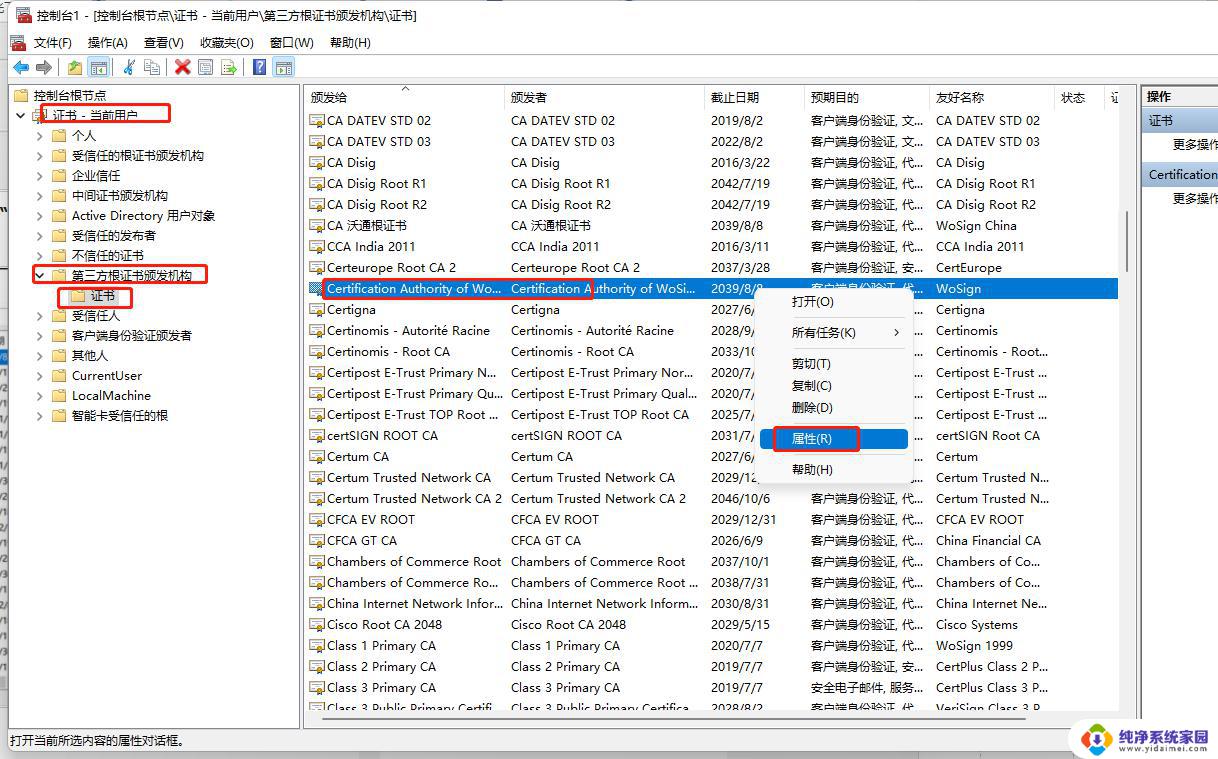Collapse the 证书 - 当前用户 tree node
1218x759 pixels.
(21, 115)
